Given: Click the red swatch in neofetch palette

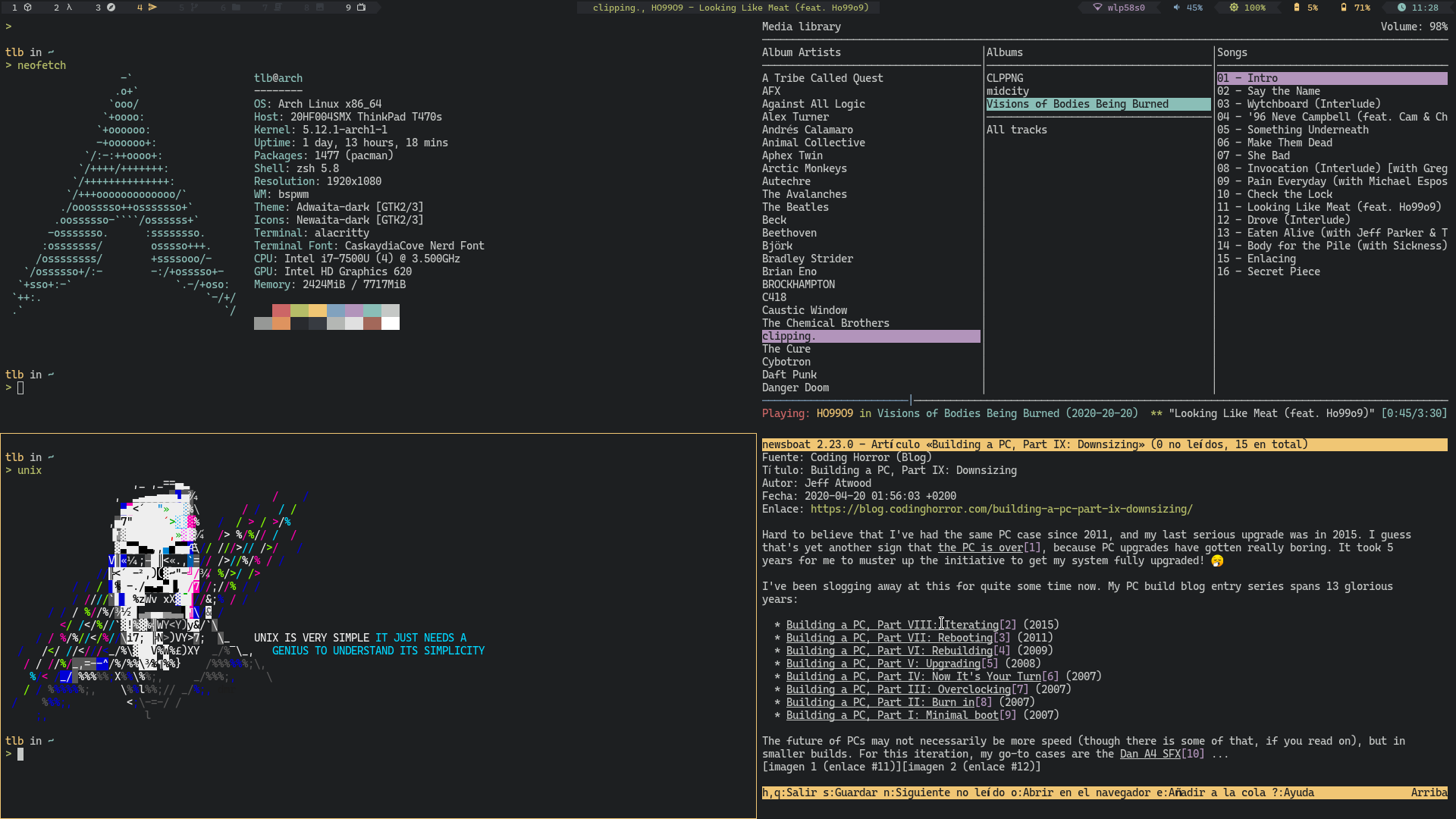Looking at the screenshot, I should pyautogui.click(x=281, y=311).
